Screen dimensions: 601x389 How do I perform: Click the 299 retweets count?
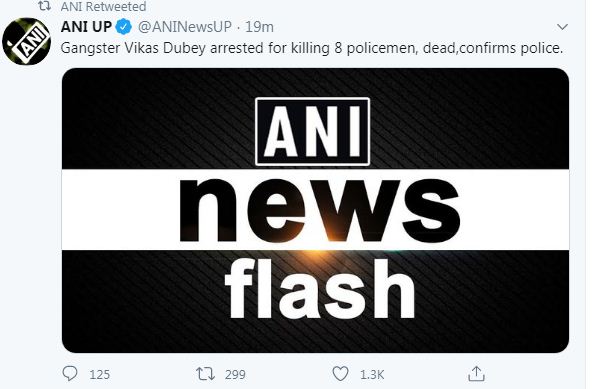(235, 374)
